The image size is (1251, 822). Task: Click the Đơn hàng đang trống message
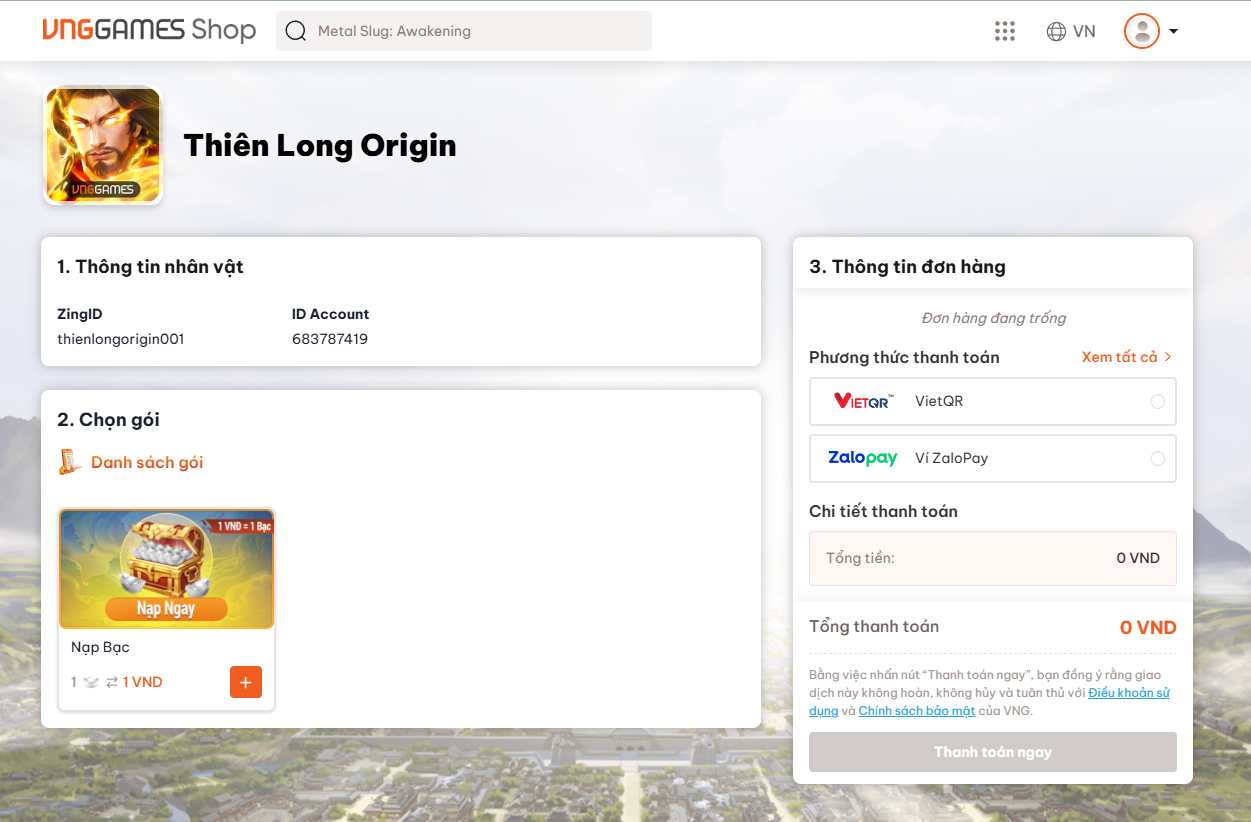993,318
